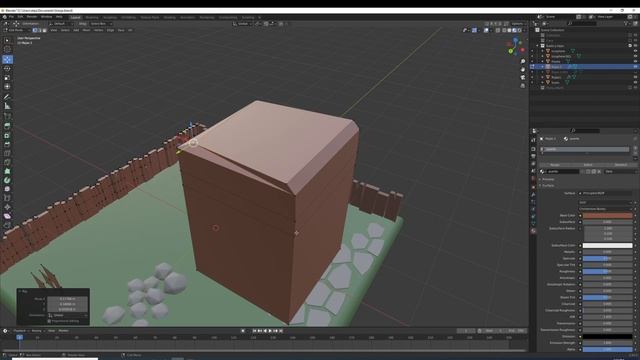Select the Measure tool
The image size is (640, 360).
pos(7,106)
